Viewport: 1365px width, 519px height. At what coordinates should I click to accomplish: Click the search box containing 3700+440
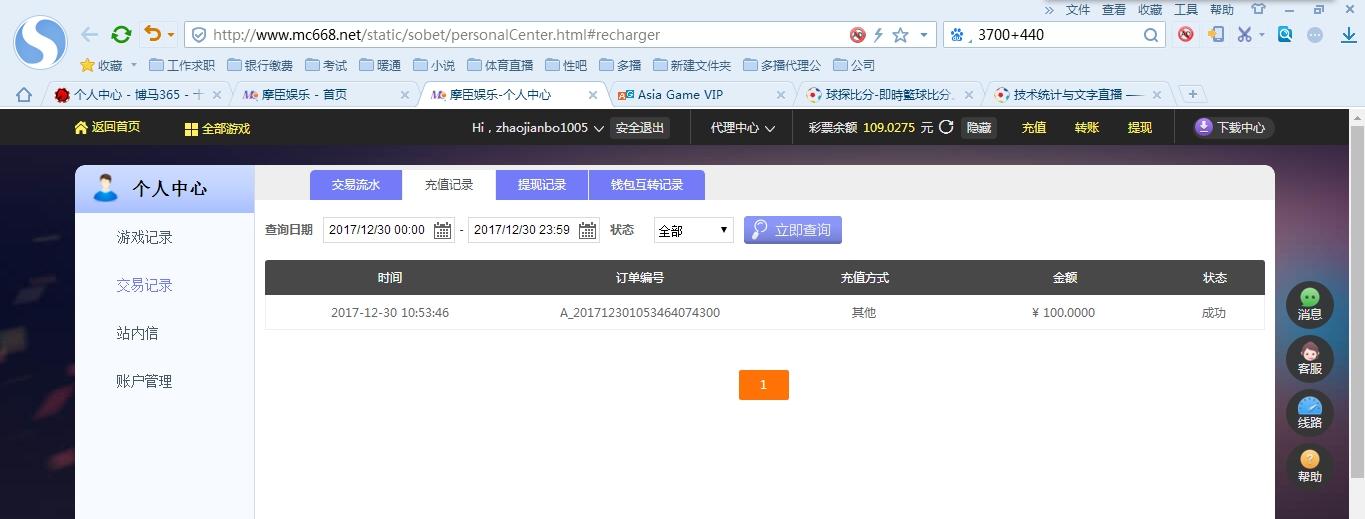pyautogui.click(x=1055, y=35)
